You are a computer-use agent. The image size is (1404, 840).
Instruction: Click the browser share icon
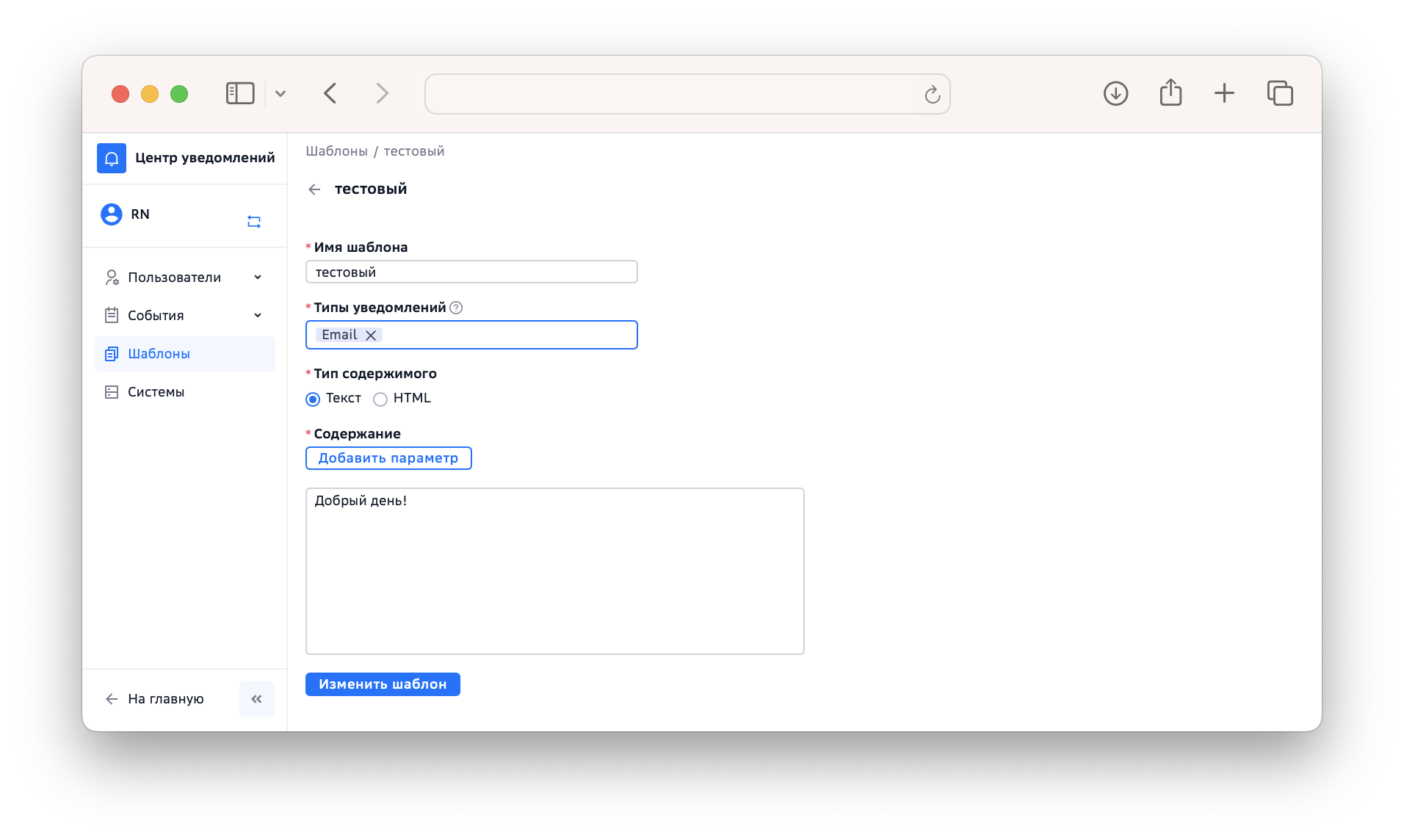pos(1170,93)
